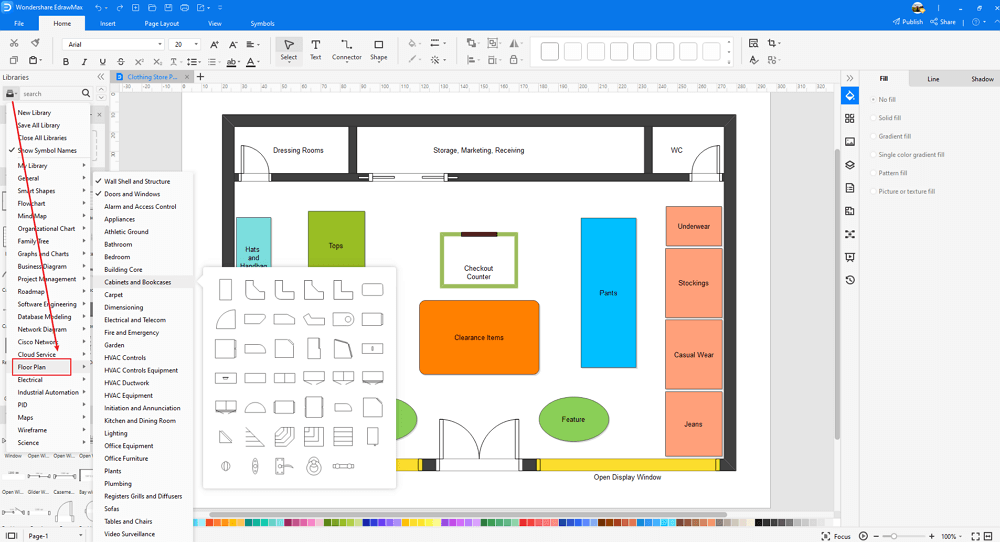Uncheck Wall Shell and Structure library
Viewport: 1000px width, 542px height.
click(x=137, y=182)
